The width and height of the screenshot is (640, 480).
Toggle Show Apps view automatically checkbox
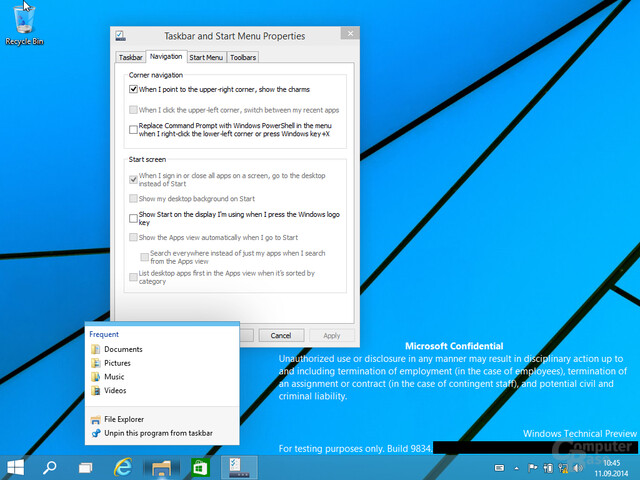coord(133,238)
